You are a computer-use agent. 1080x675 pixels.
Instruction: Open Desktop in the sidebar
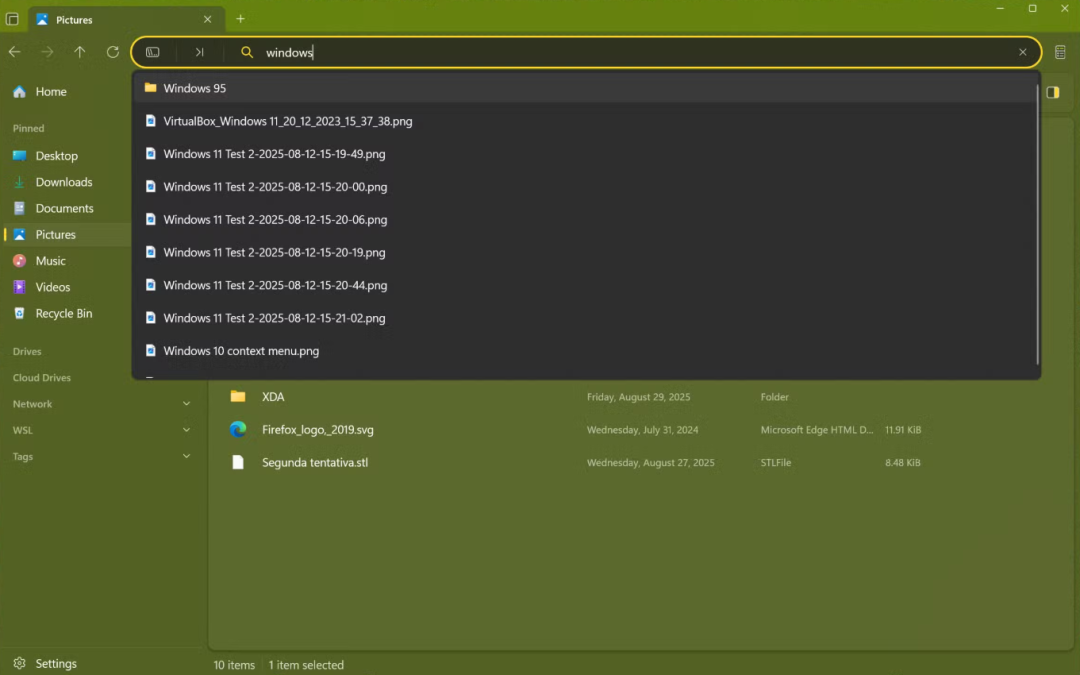coord(68,156)
